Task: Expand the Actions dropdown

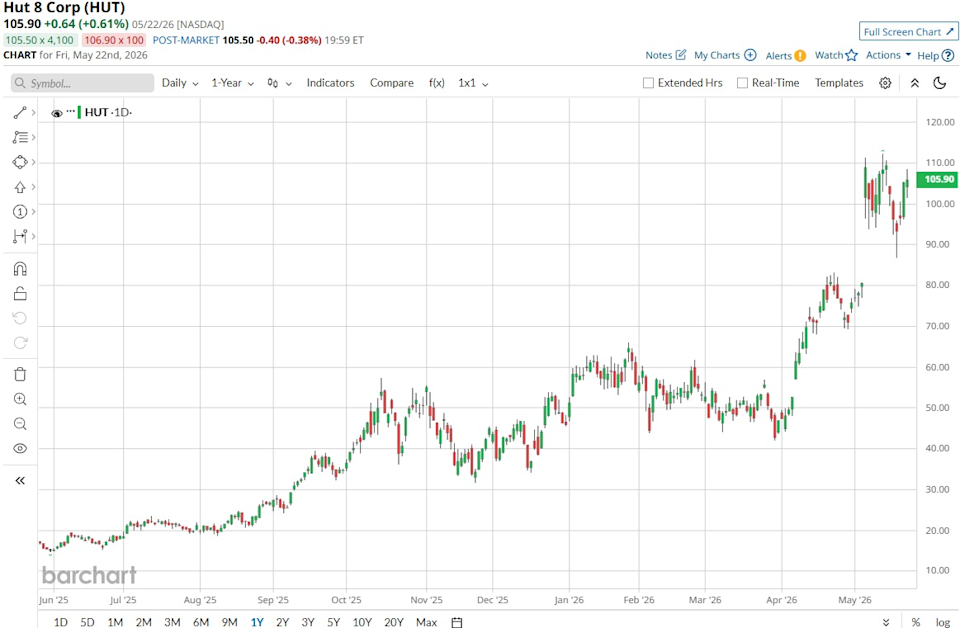Action: click(x=888, y=55)
